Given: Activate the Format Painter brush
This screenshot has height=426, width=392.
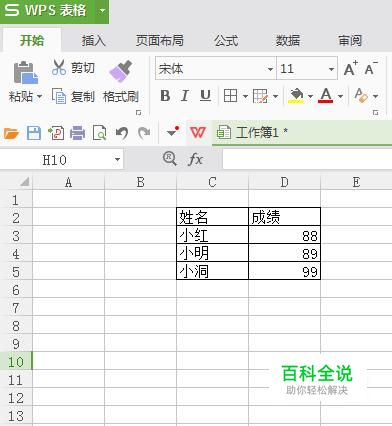Looking at the screenshot, I should click(x=121, y=71).
